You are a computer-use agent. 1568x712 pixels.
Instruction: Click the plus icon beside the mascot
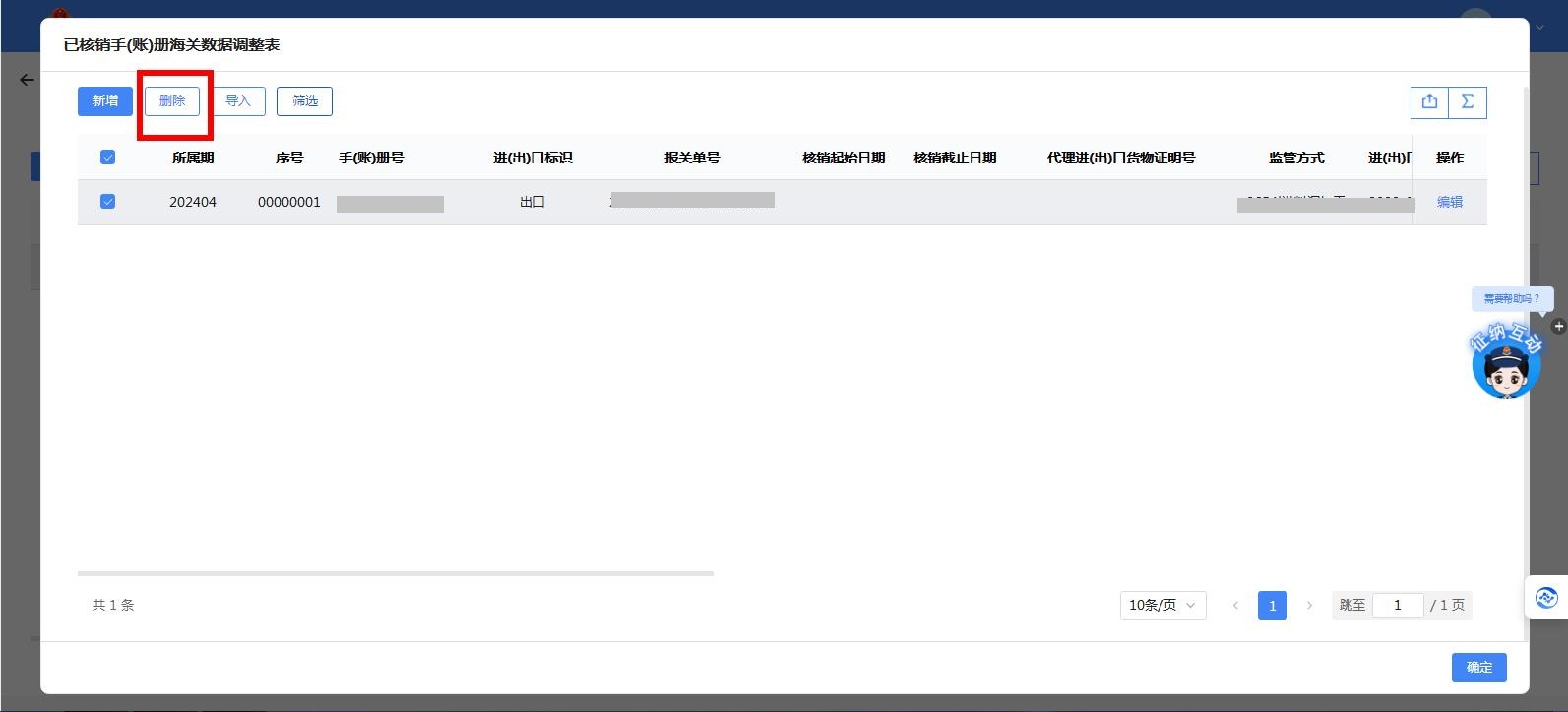[x=1558, y=326]
